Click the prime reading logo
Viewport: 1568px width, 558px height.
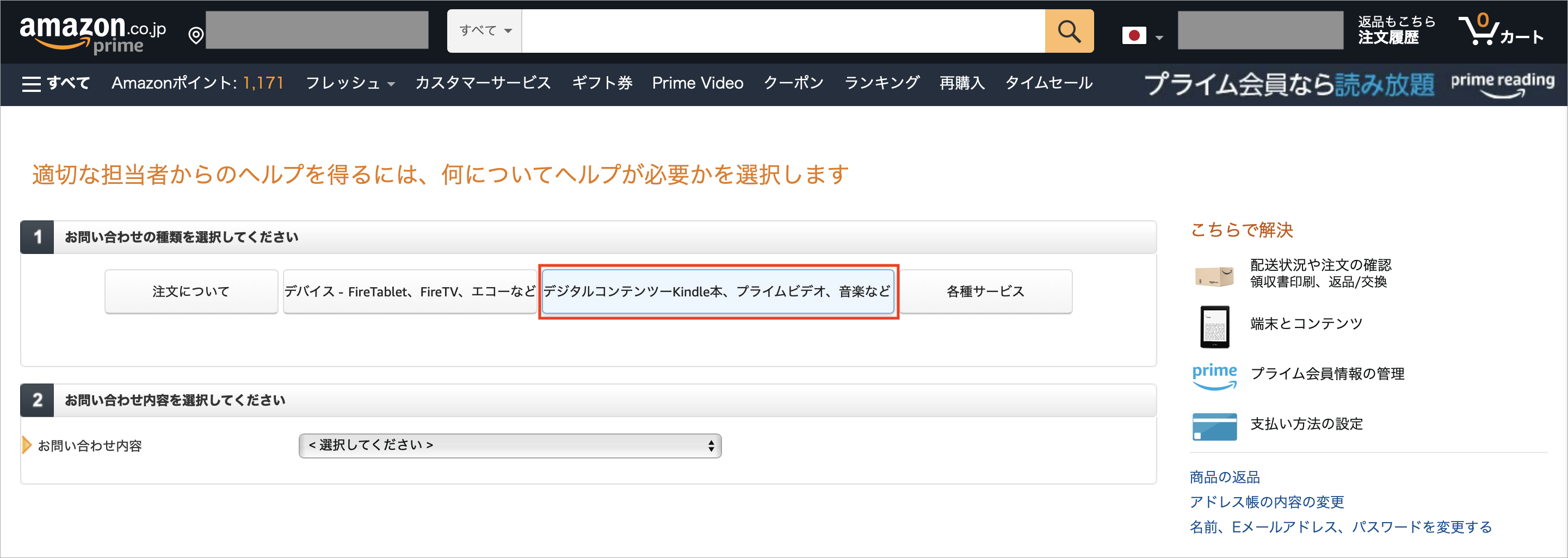point(1501,82)
